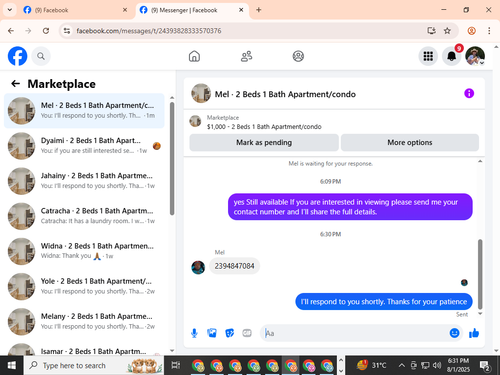
Task: View site information icon in address bar
Action: [67, 31]
